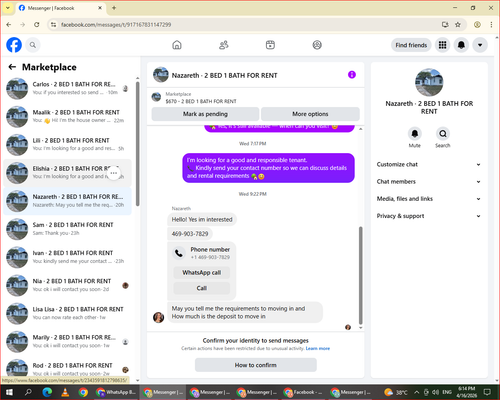Viewport: 500px width, 400px height.
Task: Open the Friends icon in top navigation
Action: 224,45
